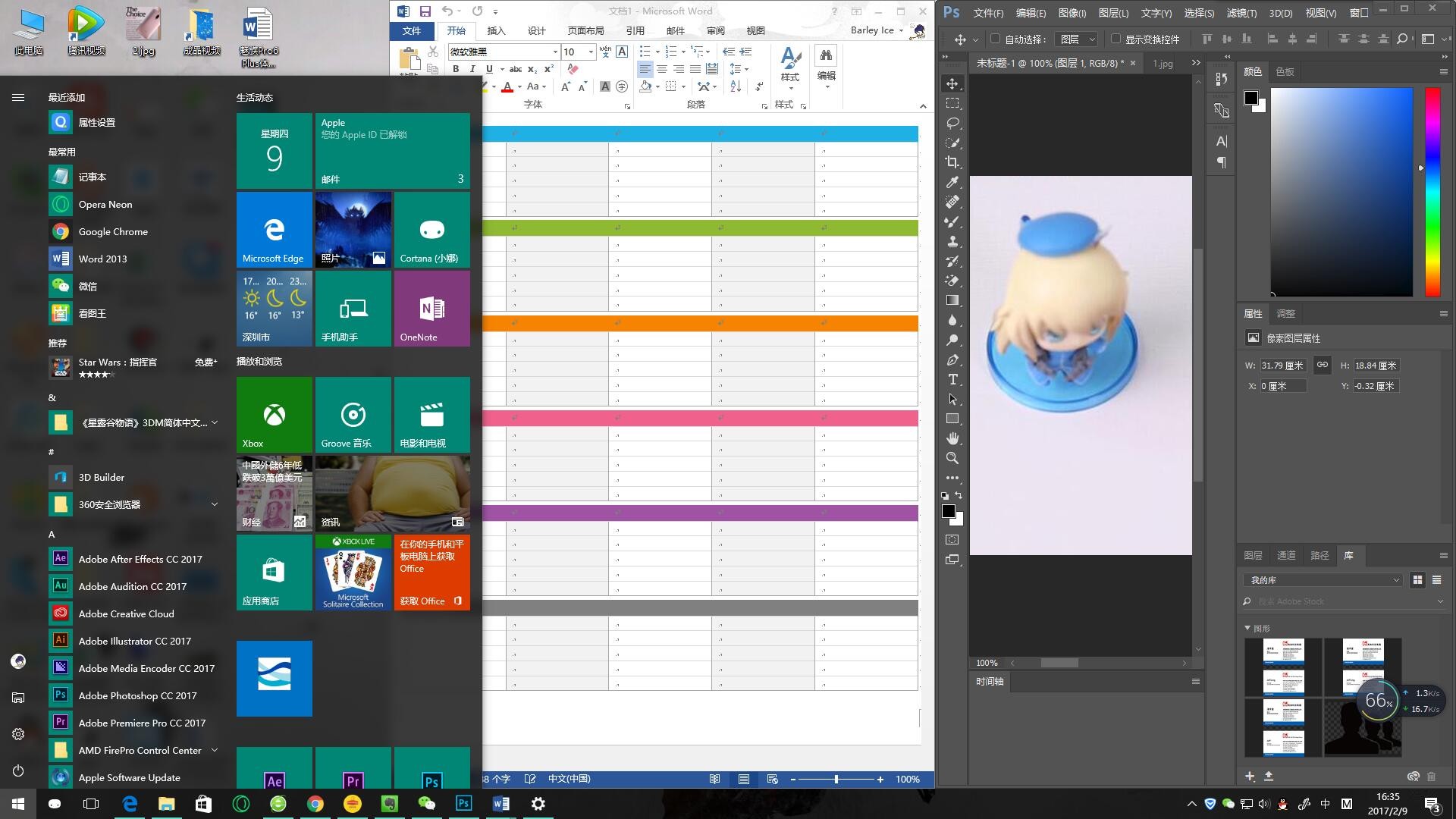Toggle italic formatting in Word
This screenshot has height=819, width=1456.
[472, 68]
